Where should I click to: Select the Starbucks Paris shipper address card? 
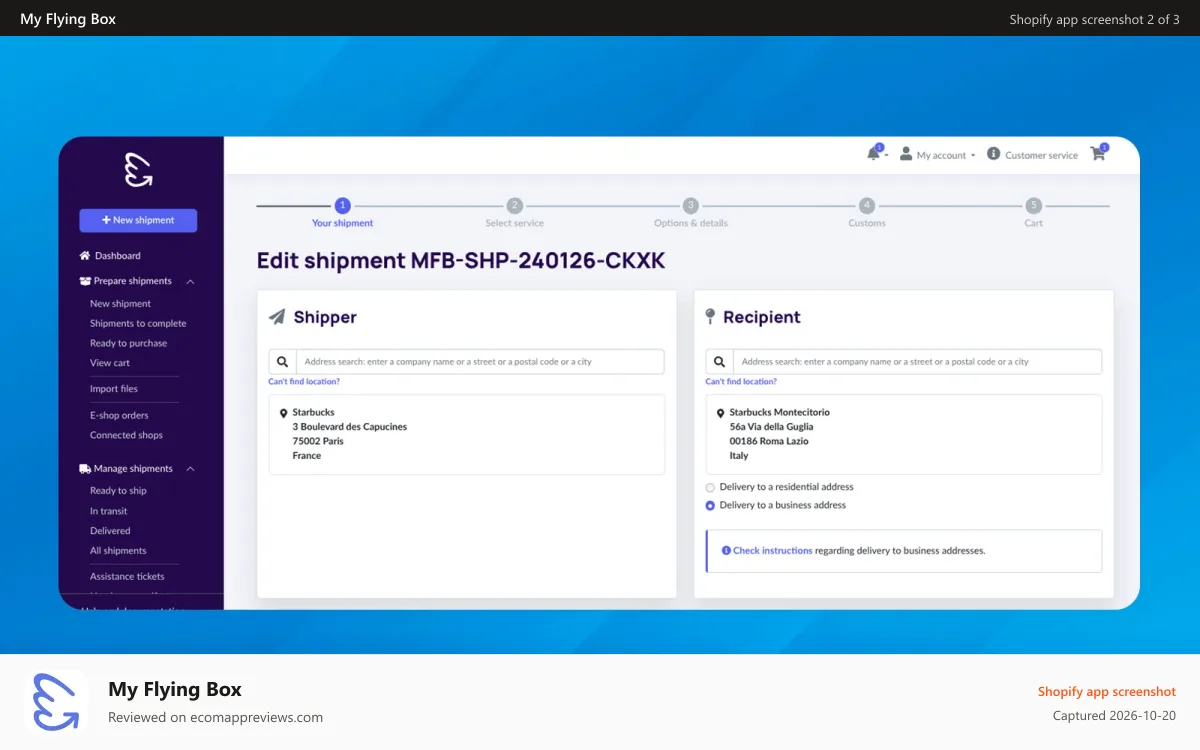click(466, 434)
